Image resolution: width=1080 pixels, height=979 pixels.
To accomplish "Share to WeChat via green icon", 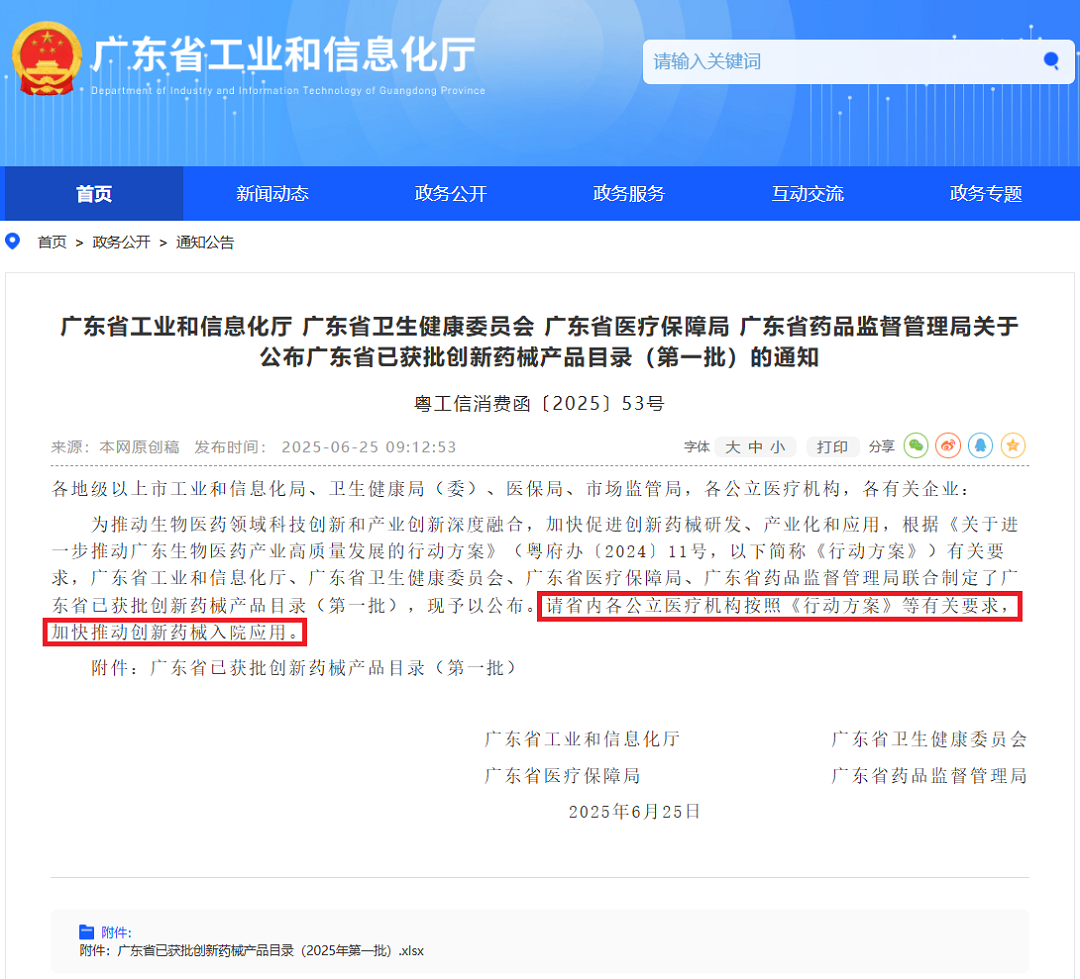I will pyautogui.click(x=916, y=446).
